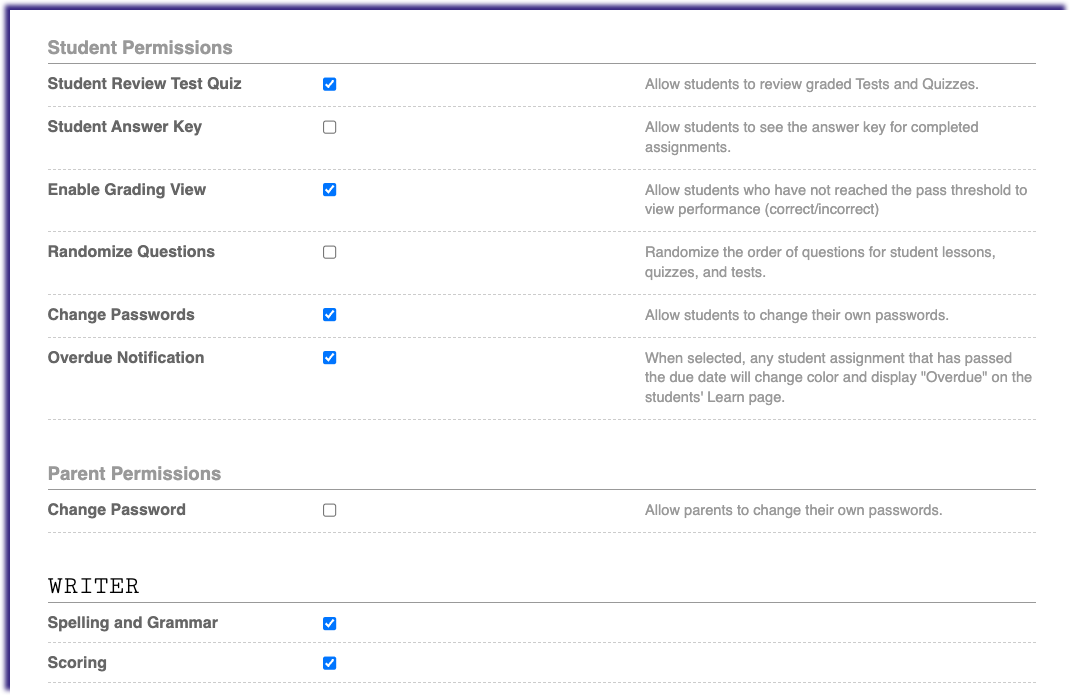The image size is (1070, 695).
Task: Click the Parent Permissions section heading
Action: [x=134, y=473]
